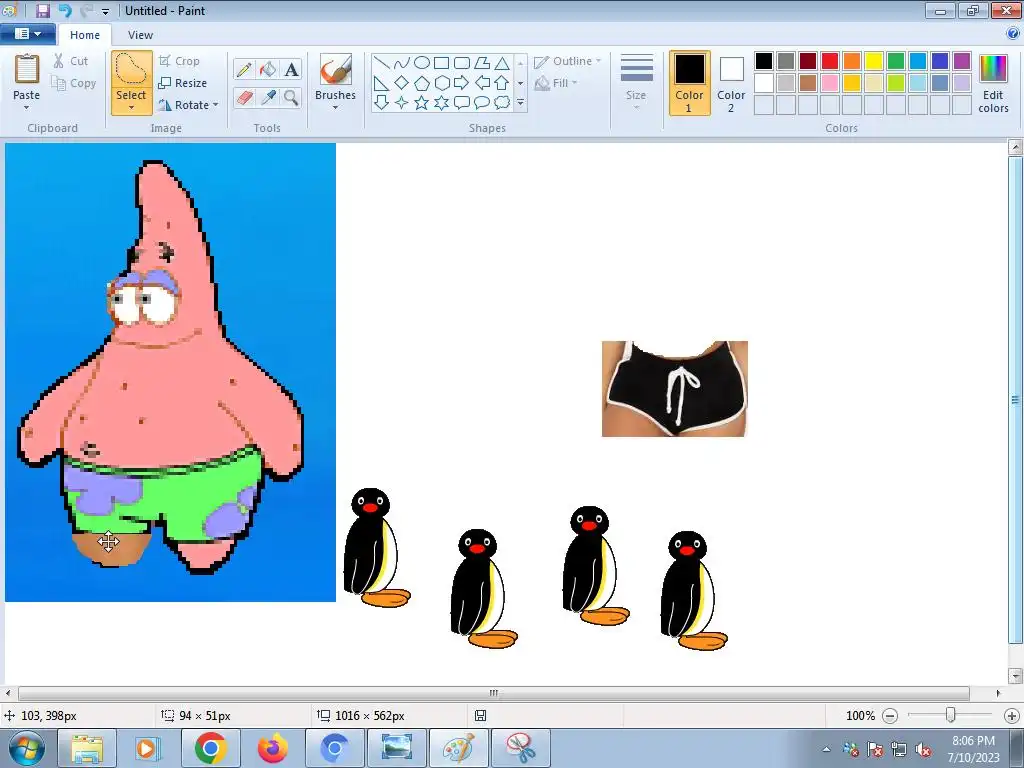Choose the Right arrow shape
1024x768 pixels.
tap(462, 83)
